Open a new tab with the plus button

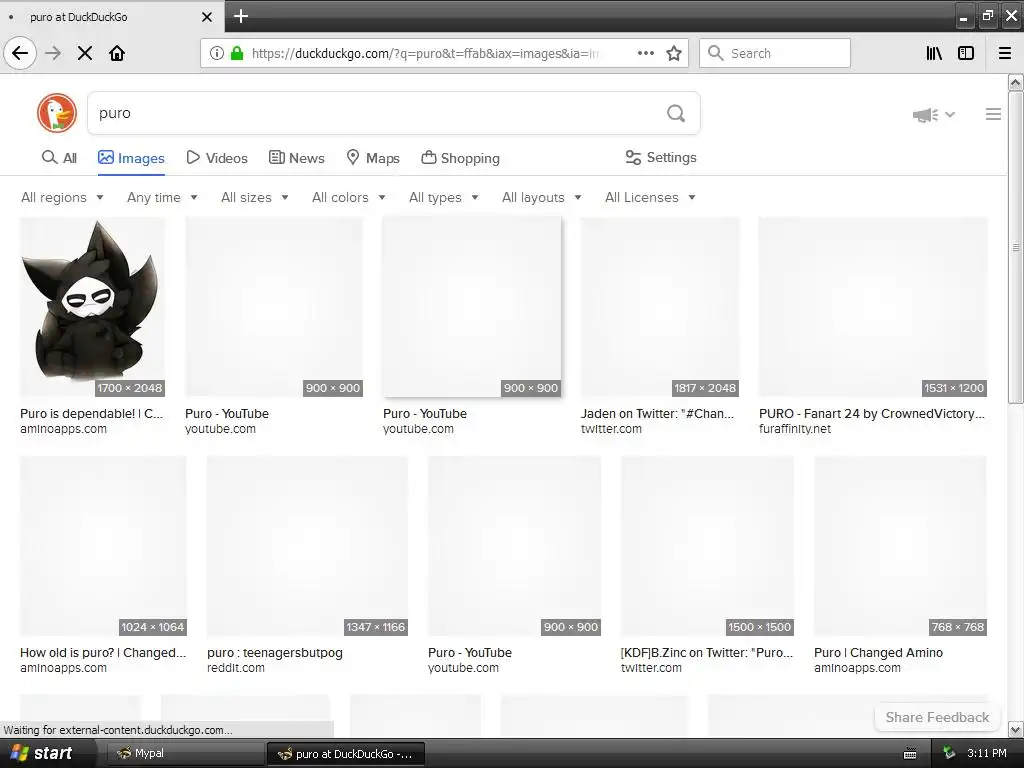[241, 16]
